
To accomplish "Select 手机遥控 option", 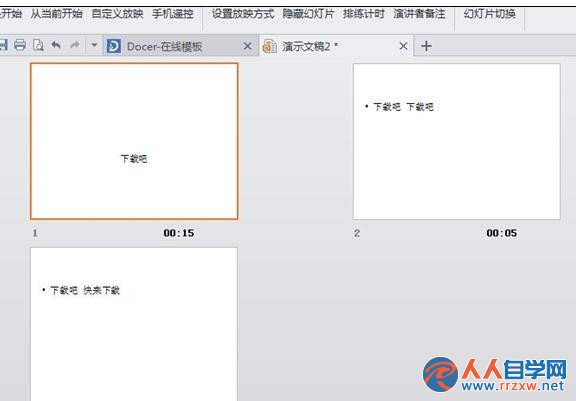I will coord(173,14).
